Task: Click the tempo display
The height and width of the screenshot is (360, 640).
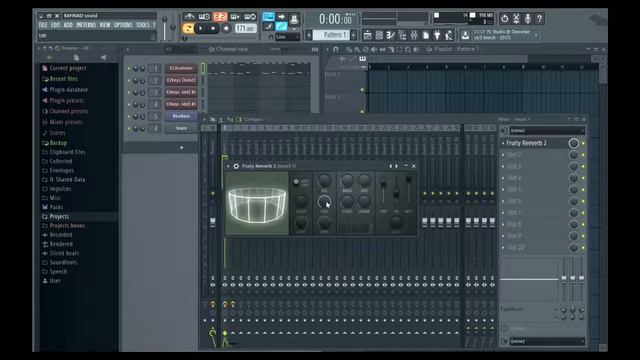Action: coord(246,29)
